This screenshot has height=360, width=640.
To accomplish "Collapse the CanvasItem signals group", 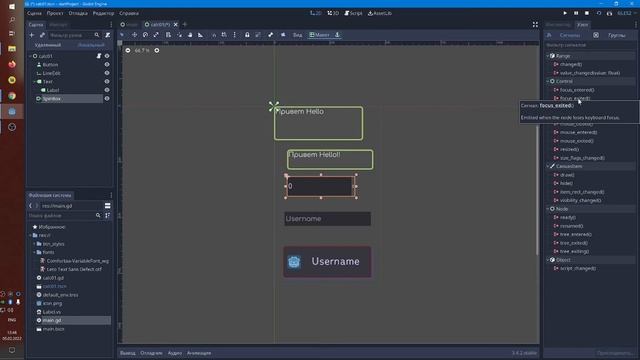I will point(548,166).
